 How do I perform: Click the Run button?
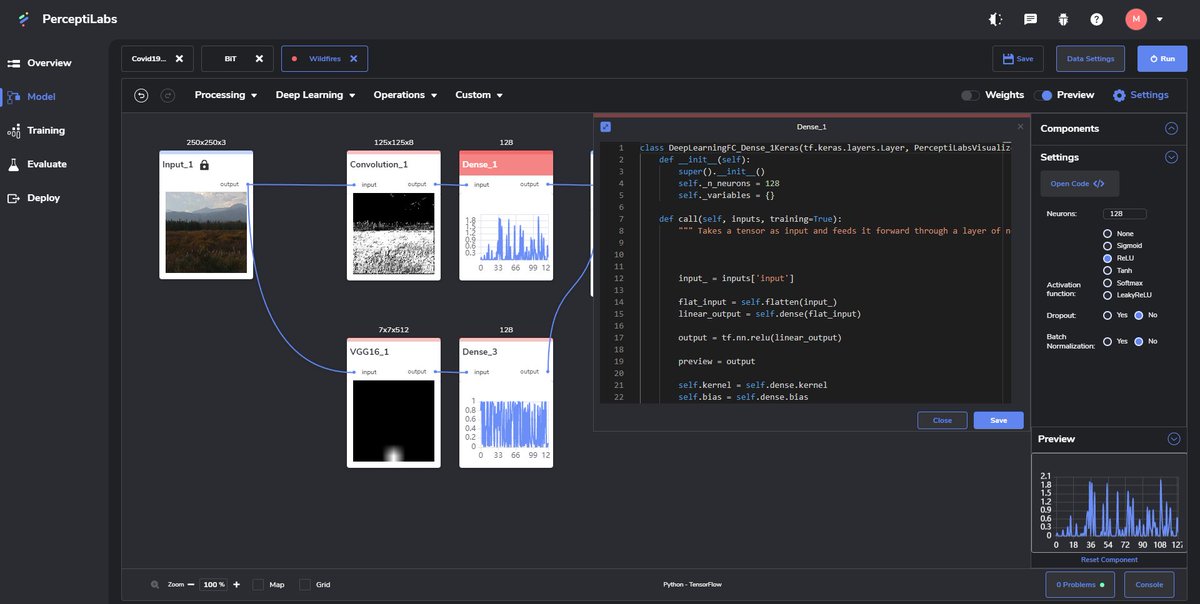click(x=1161, y=59)
